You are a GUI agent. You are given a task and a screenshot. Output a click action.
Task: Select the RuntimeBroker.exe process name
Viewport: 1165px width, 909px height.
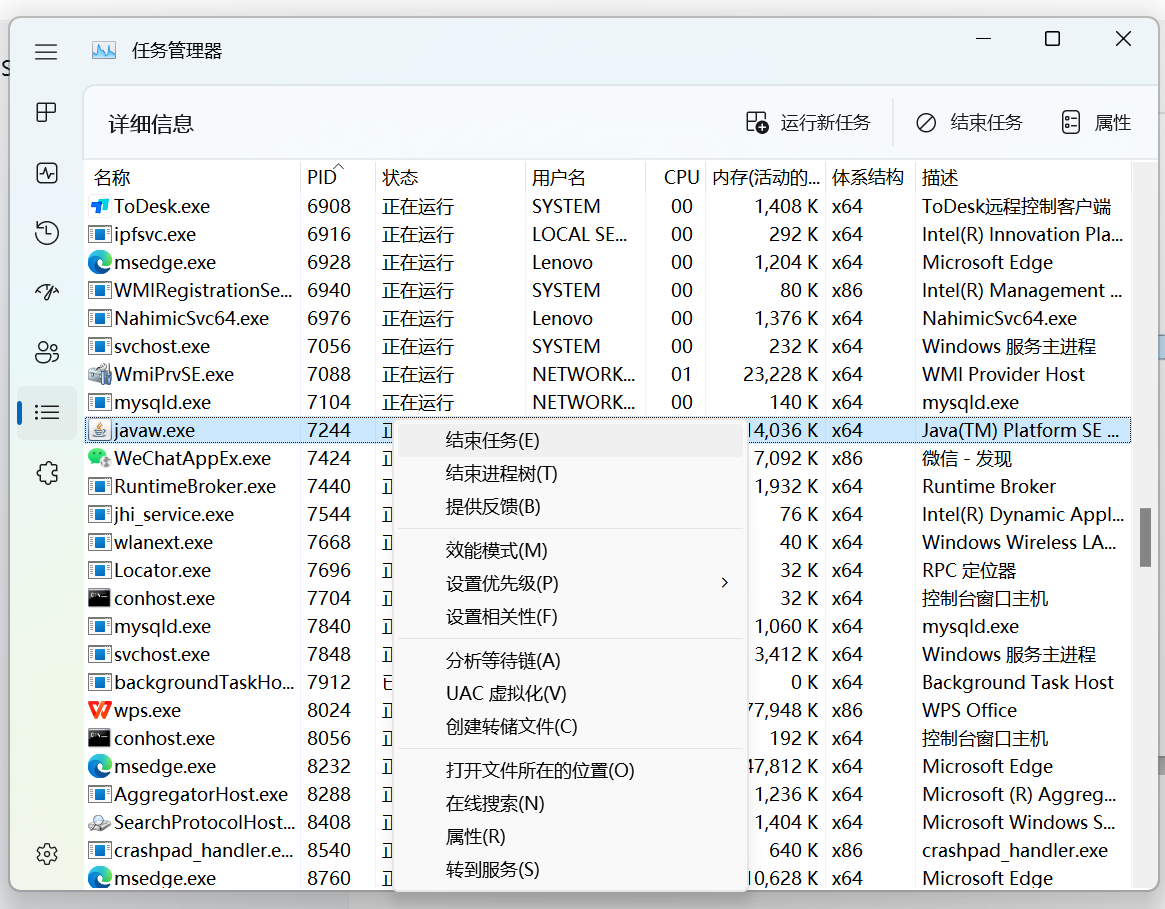[195, 486]
